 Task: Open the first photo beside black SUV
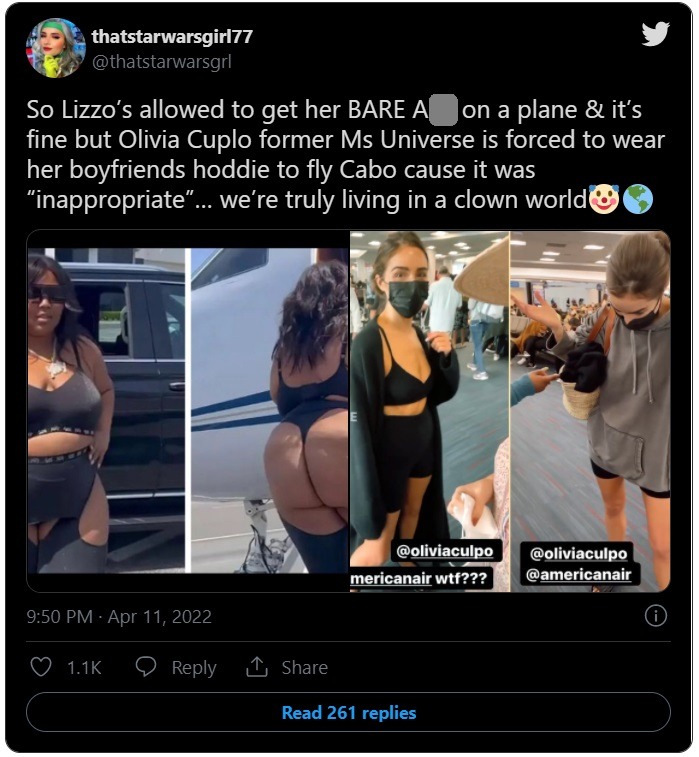106,410
